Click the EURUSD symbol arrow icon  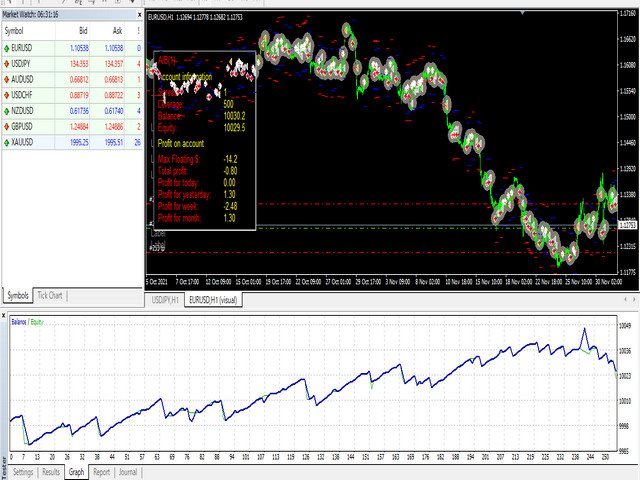coord(9,47)
